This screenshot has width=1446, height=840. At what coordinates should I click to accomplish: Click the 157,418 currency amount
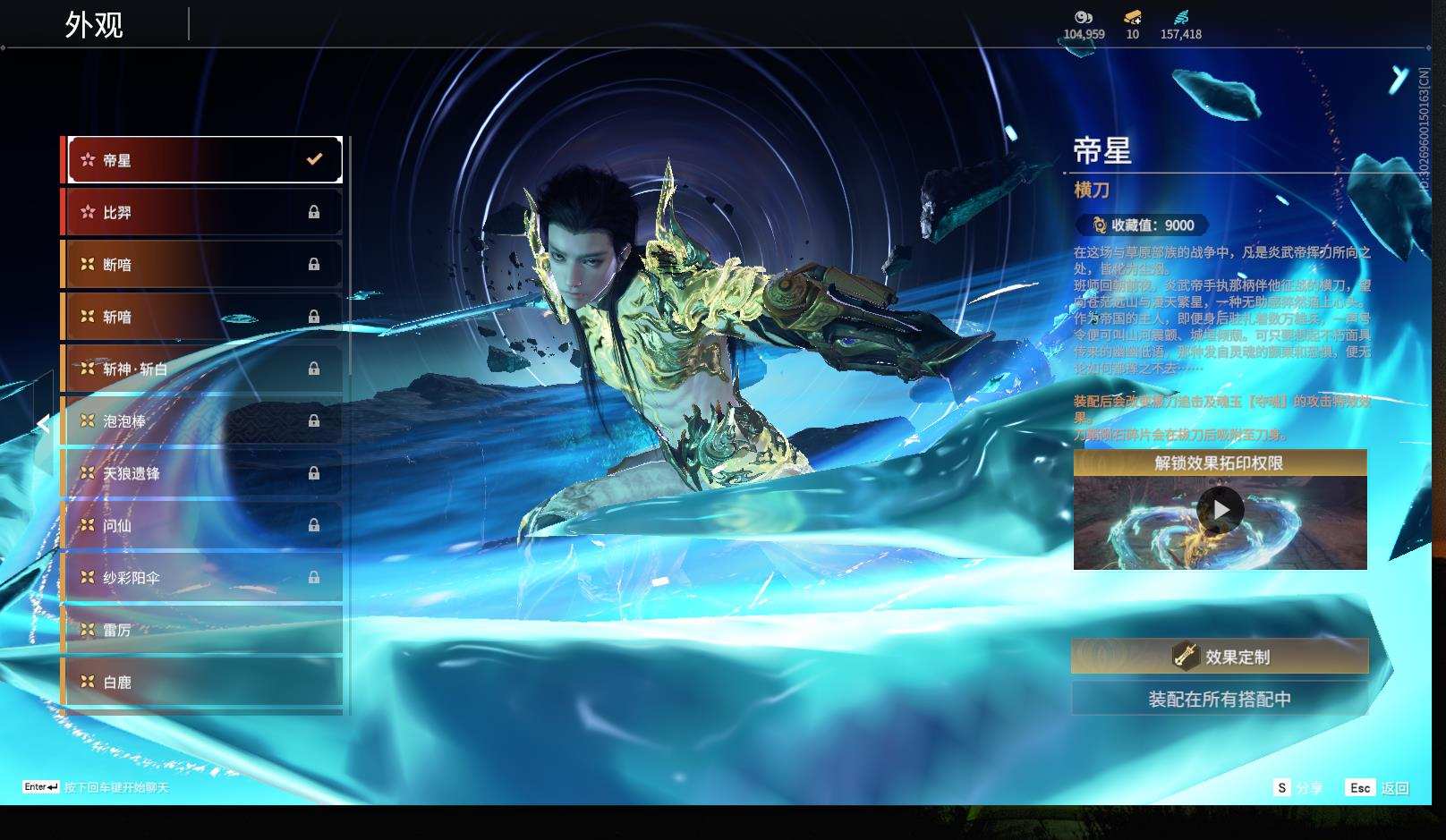point(1181,34)
